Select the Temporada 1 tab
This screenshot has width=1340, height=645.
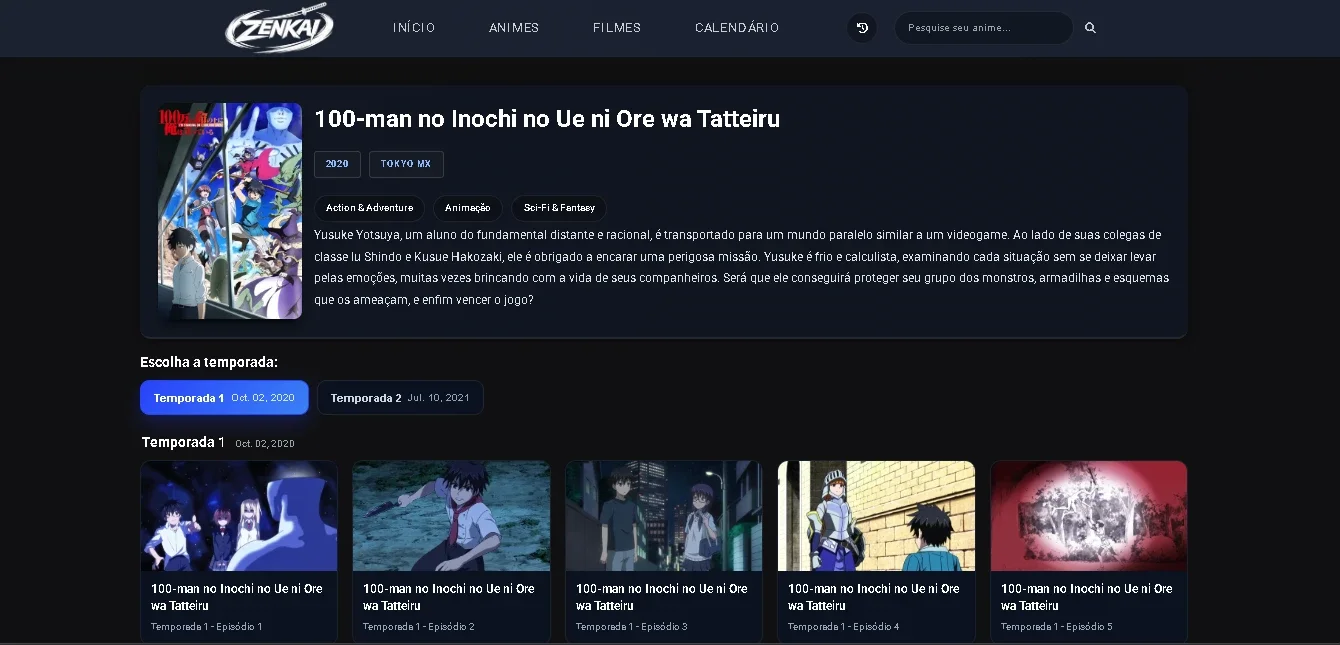click(224, 398)
